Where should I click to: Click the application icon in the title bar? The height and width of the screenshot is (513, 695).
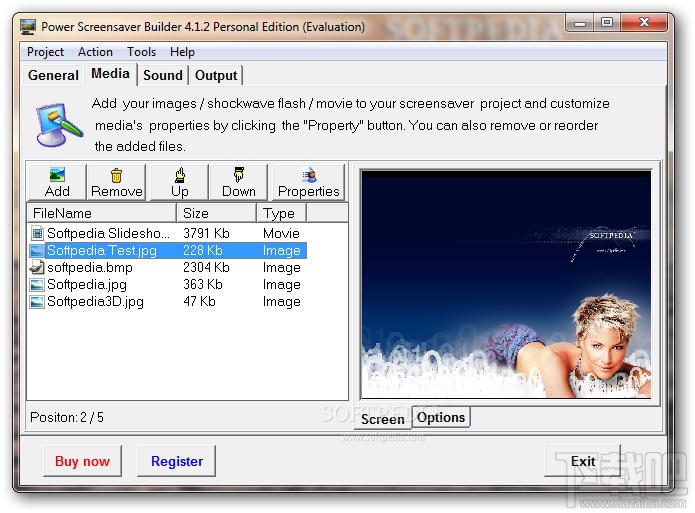[x=28, y=27]
